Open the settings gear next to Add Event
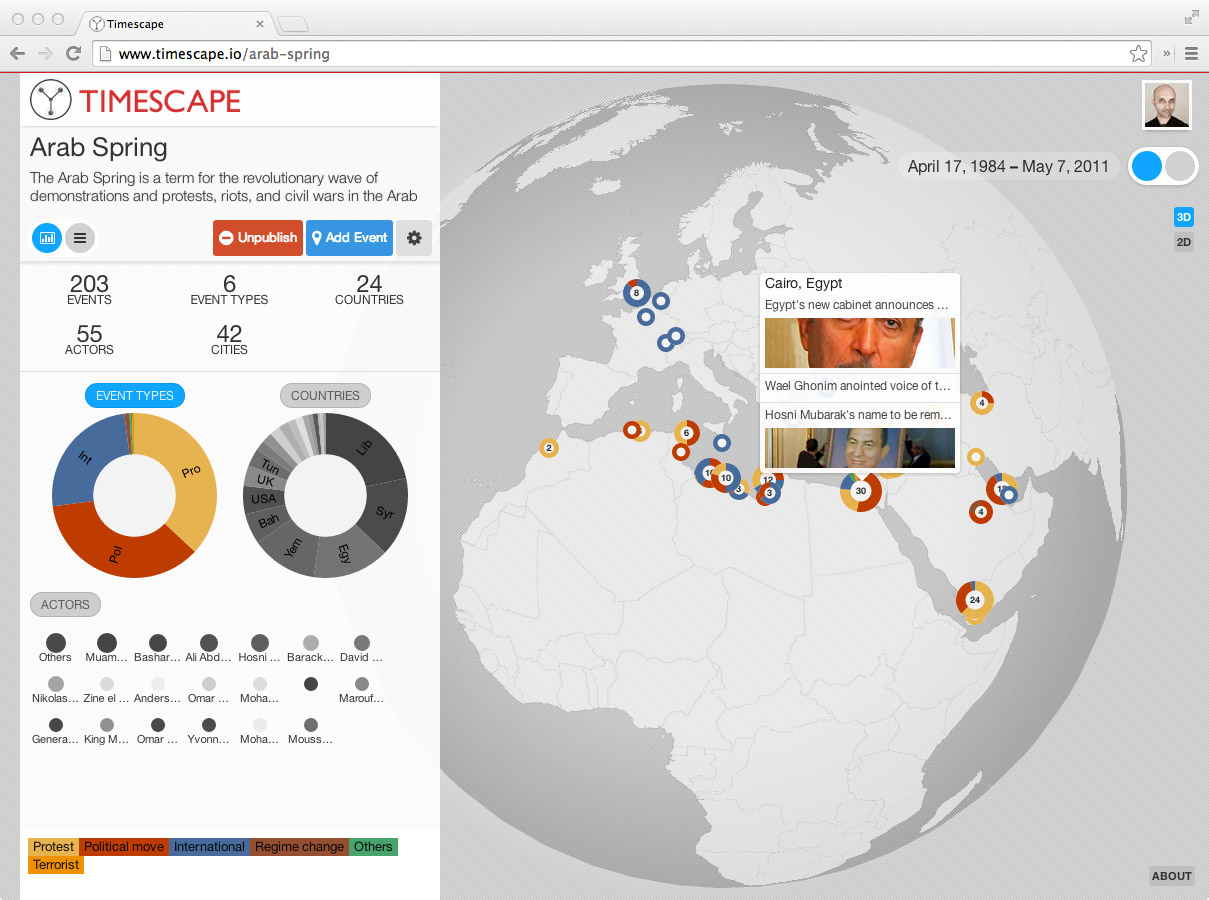The image size is (1209, 900). 414,238
